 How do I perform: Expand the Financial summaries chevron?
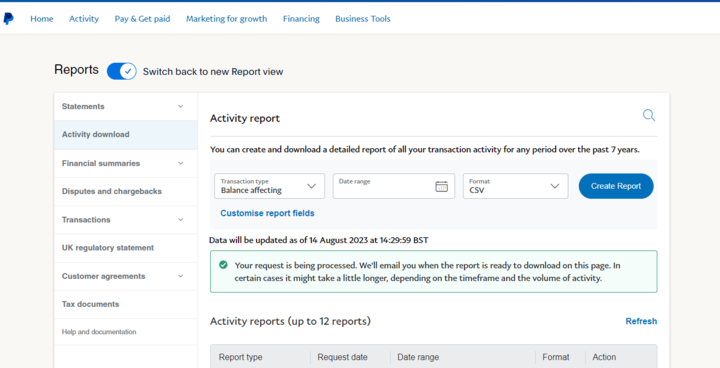180,163
